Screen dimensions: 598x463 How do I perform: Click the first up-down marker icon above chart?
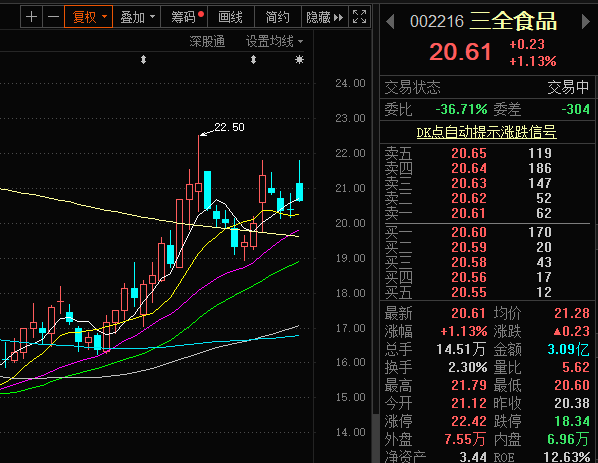pos(143,59)
